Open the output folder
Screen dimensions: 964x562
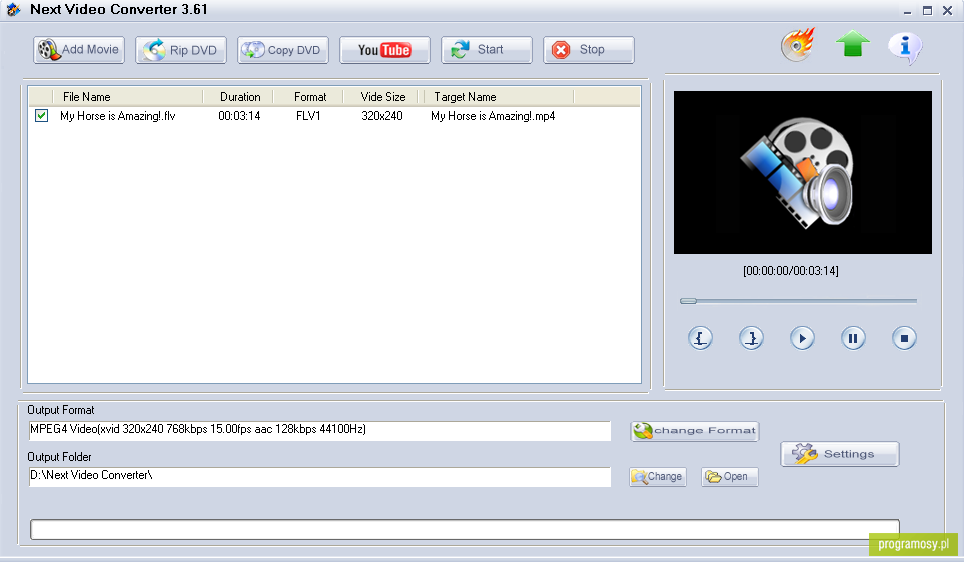click(x=730, y=477)
